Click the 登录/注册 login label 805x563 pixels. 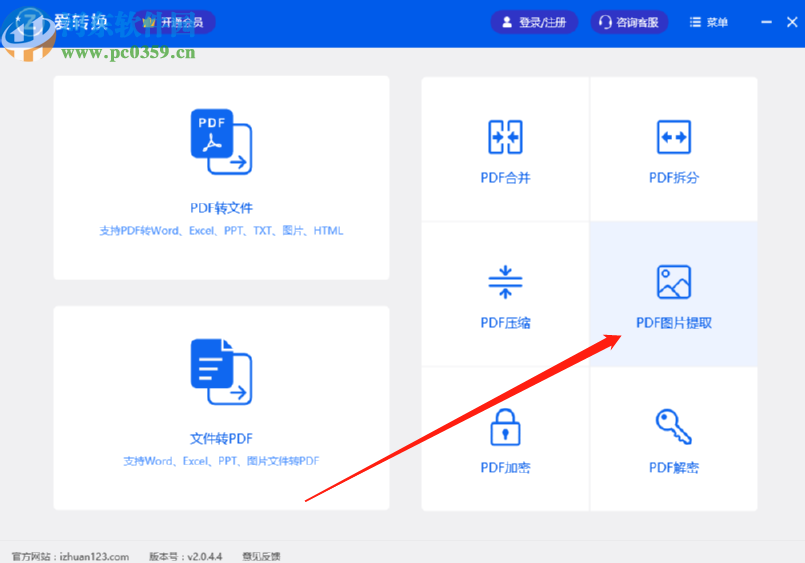[542, 22]
